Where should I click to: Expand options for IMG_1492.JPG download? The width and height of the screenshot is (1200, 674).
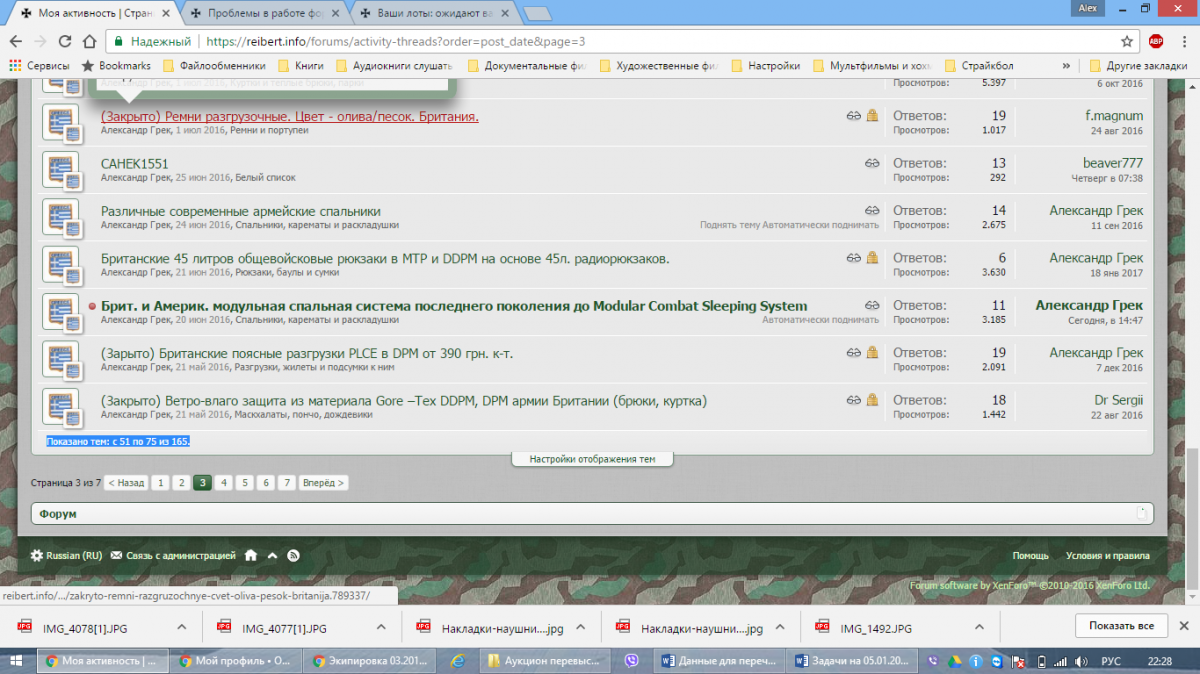point(980,627)
